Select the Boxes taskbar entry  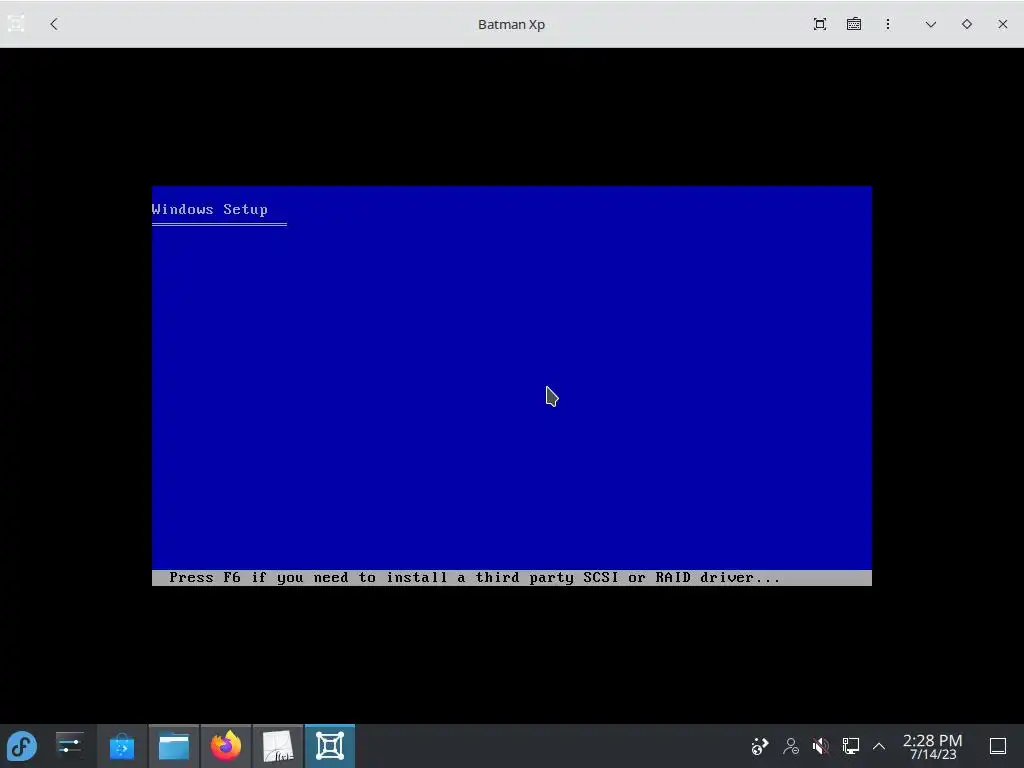(x=330, y=746)
